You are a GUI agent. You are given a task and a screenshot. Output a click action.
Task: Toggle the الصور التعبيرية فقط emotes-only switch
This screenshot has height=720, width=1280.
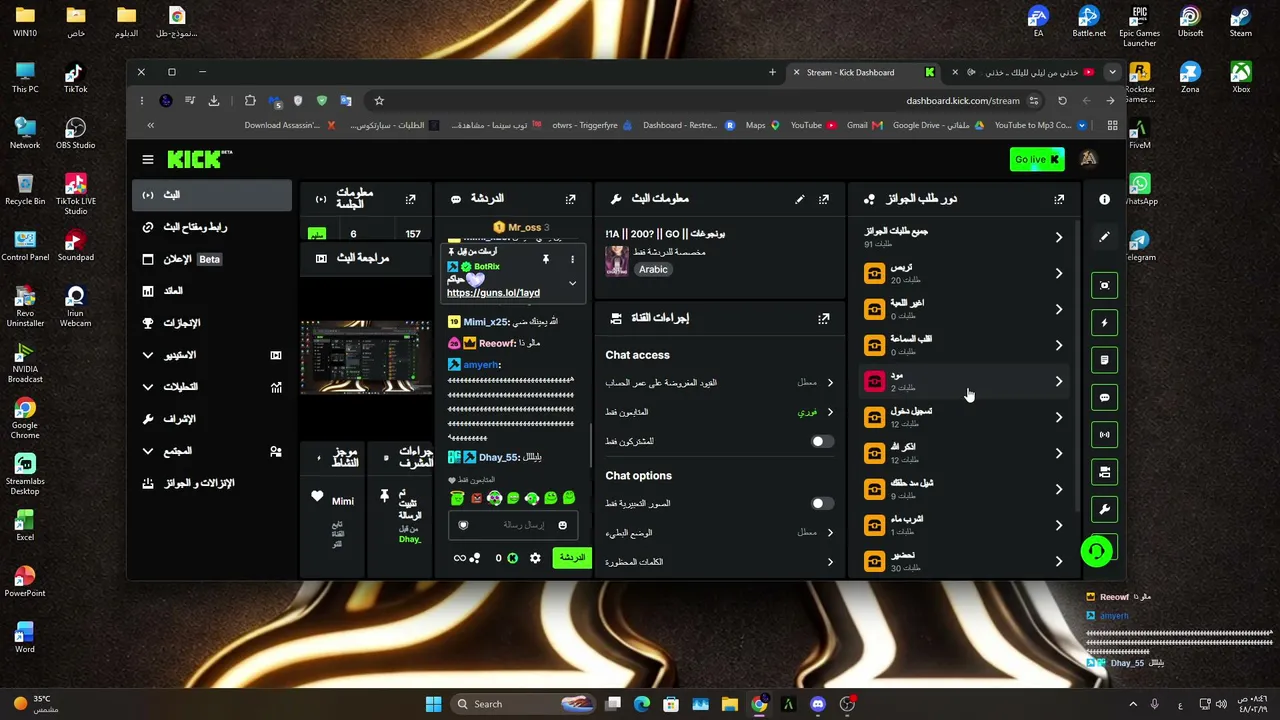[822, 503]
